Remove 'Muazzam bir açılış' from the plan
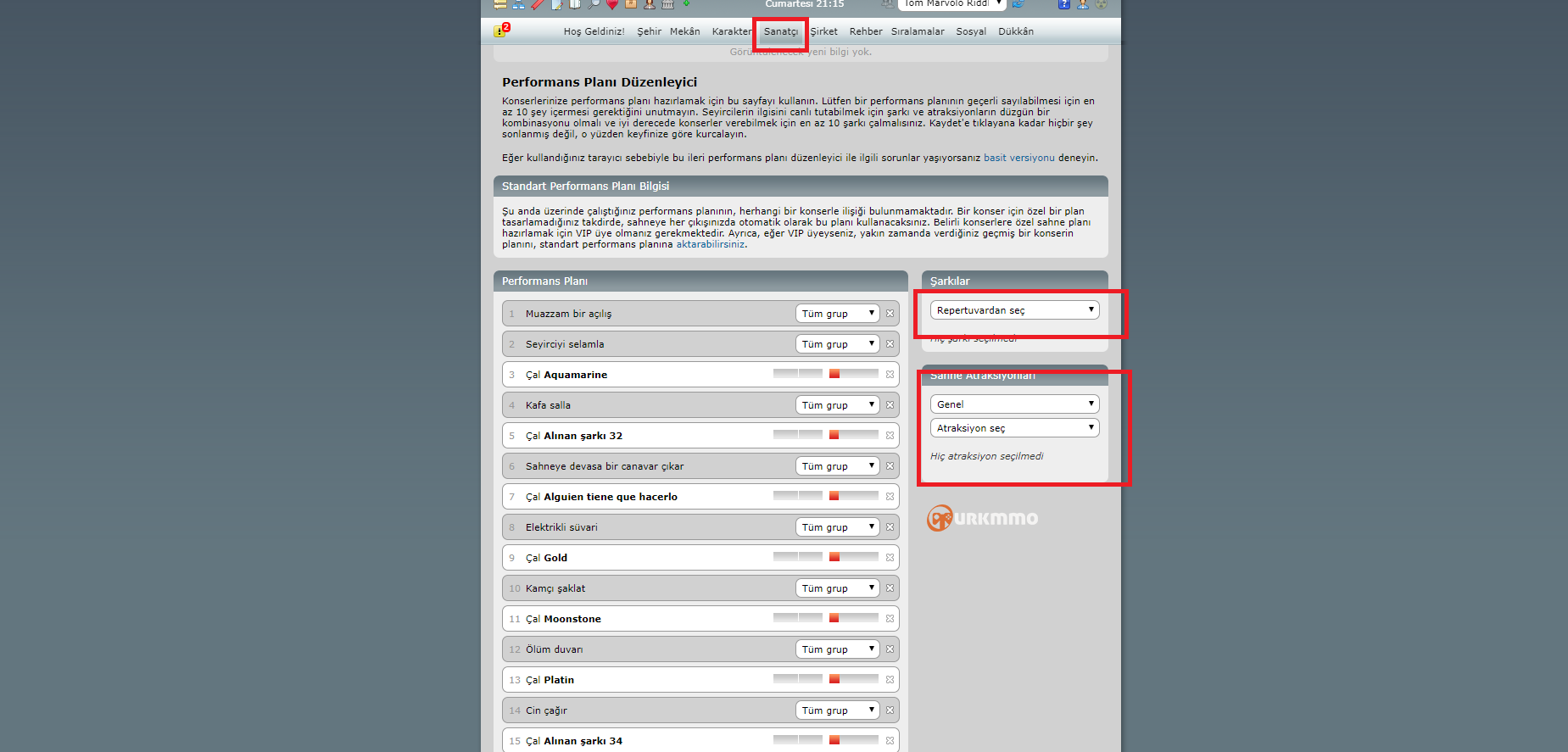The height and width of the screenshot is (752, 1568). tap(890, 314)
